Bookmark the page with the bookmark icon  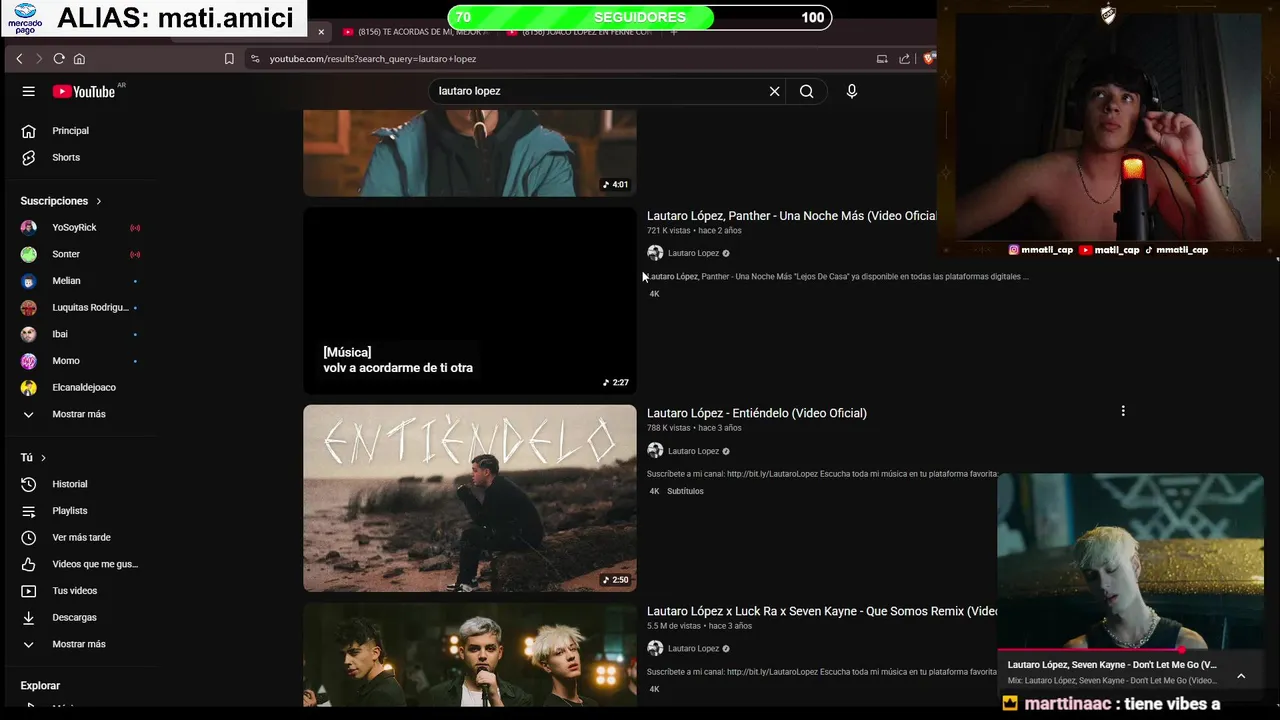(x=229, y=59)
